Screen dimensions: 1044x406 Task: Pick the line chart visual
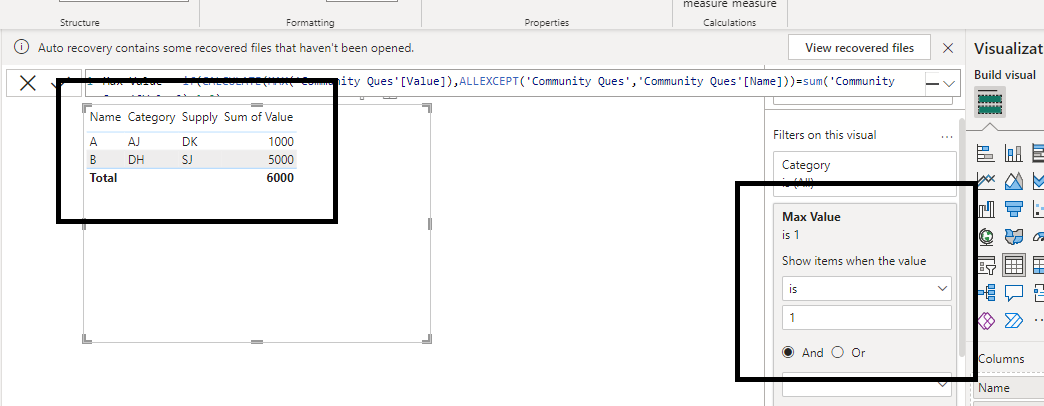(985, 181)
